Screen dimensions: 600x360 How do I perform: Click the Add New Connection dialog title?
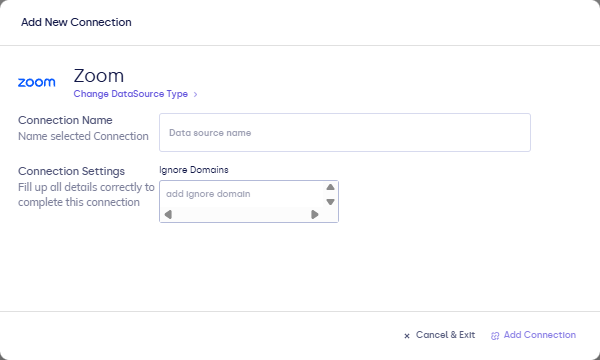(x=76, y=22)
